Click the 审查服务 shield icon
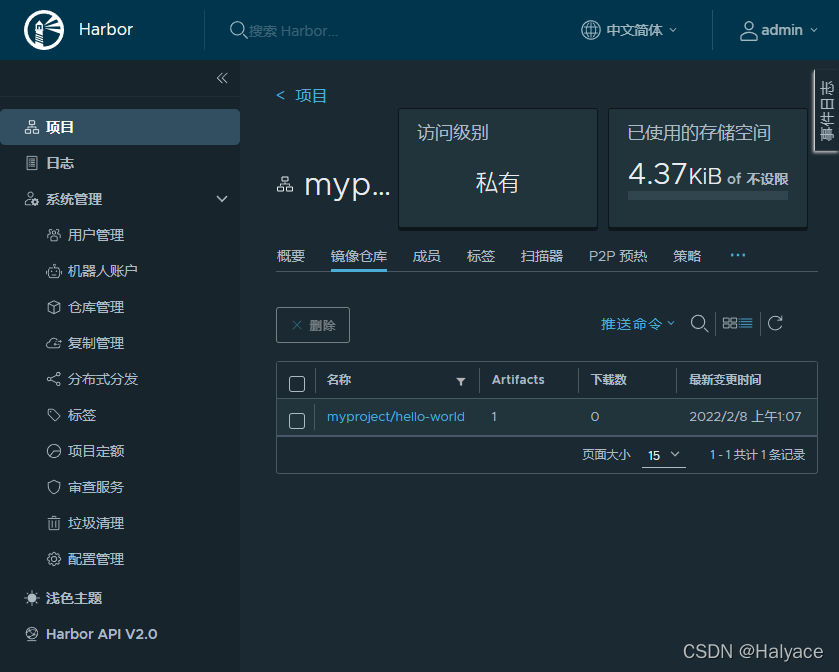 pyautogui.click(x=54, y=487)
